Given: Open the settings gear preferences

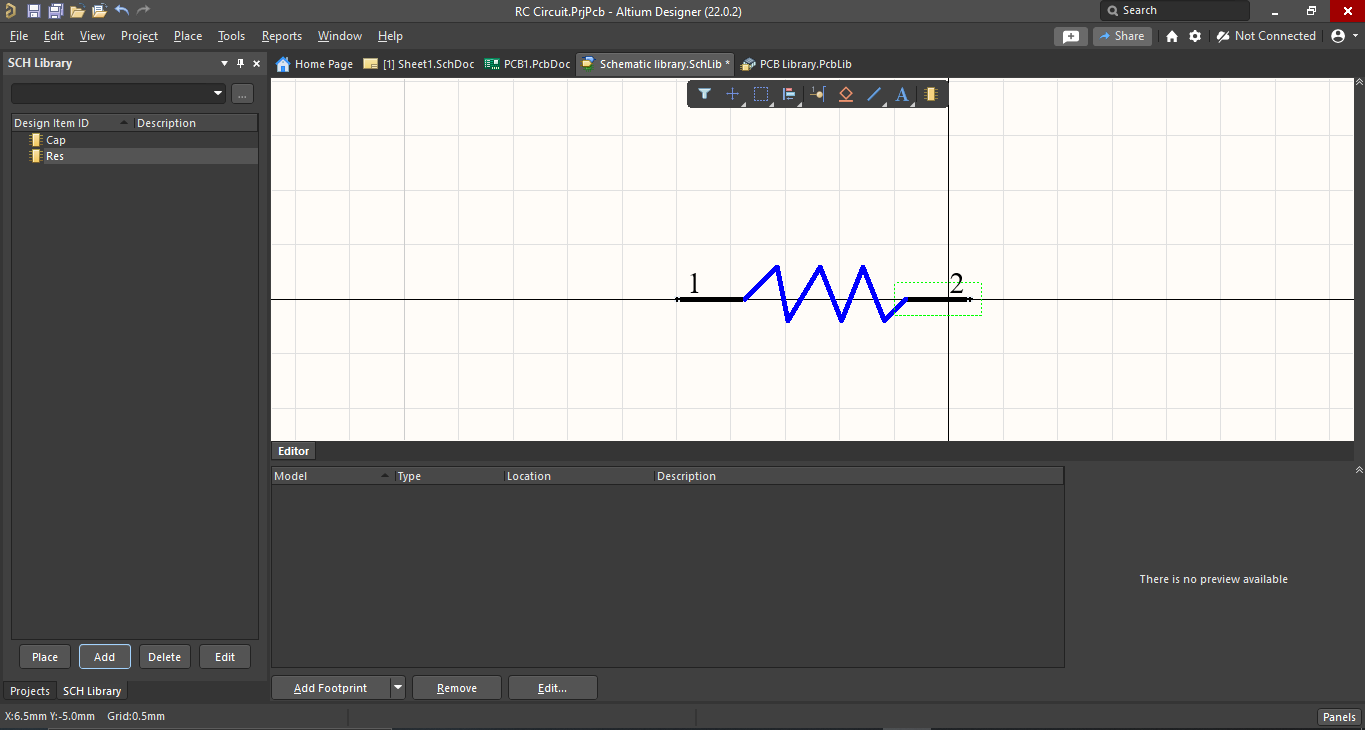Looking at the screenshot, I should [1195, 36].
